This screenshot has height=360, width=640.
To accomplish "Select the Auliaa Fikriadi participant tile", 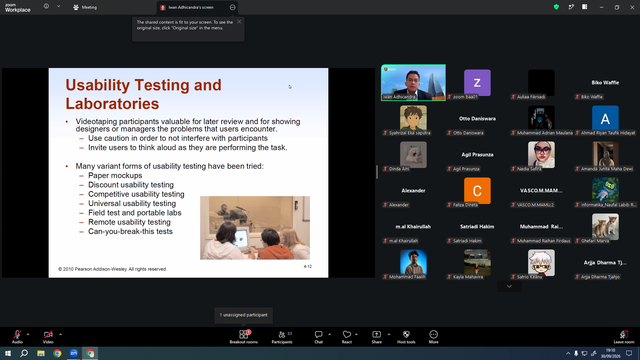I will click(x=541, y=82).
